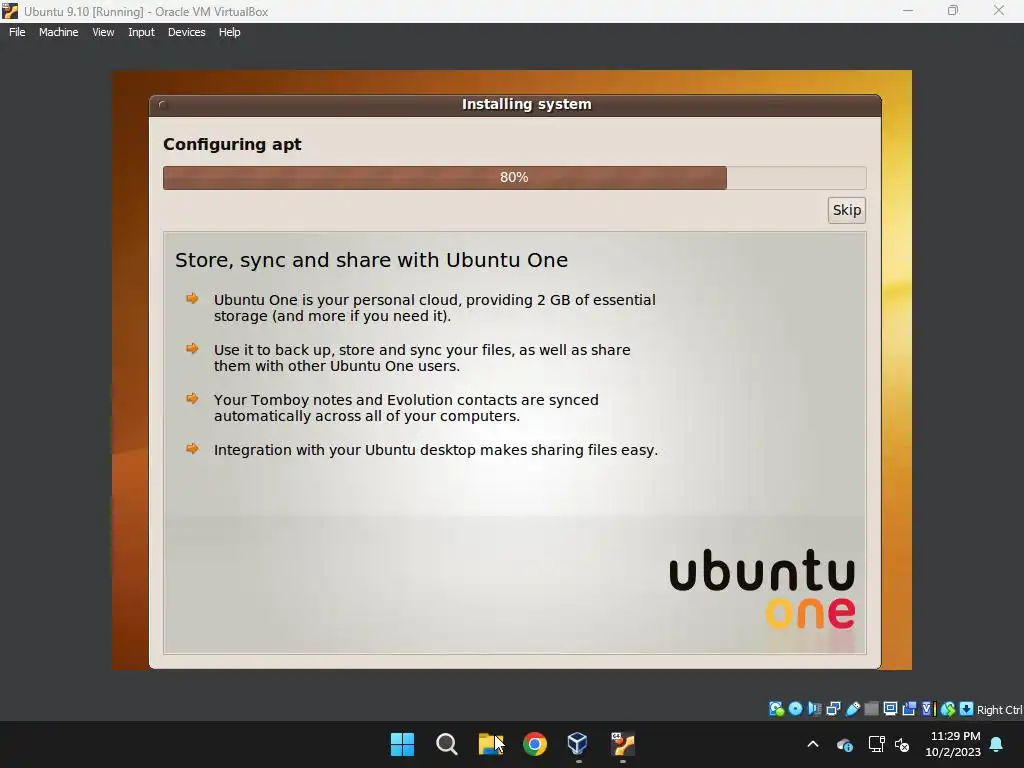
Task: Show hidden system tray icons
Action: click(813, 744)
